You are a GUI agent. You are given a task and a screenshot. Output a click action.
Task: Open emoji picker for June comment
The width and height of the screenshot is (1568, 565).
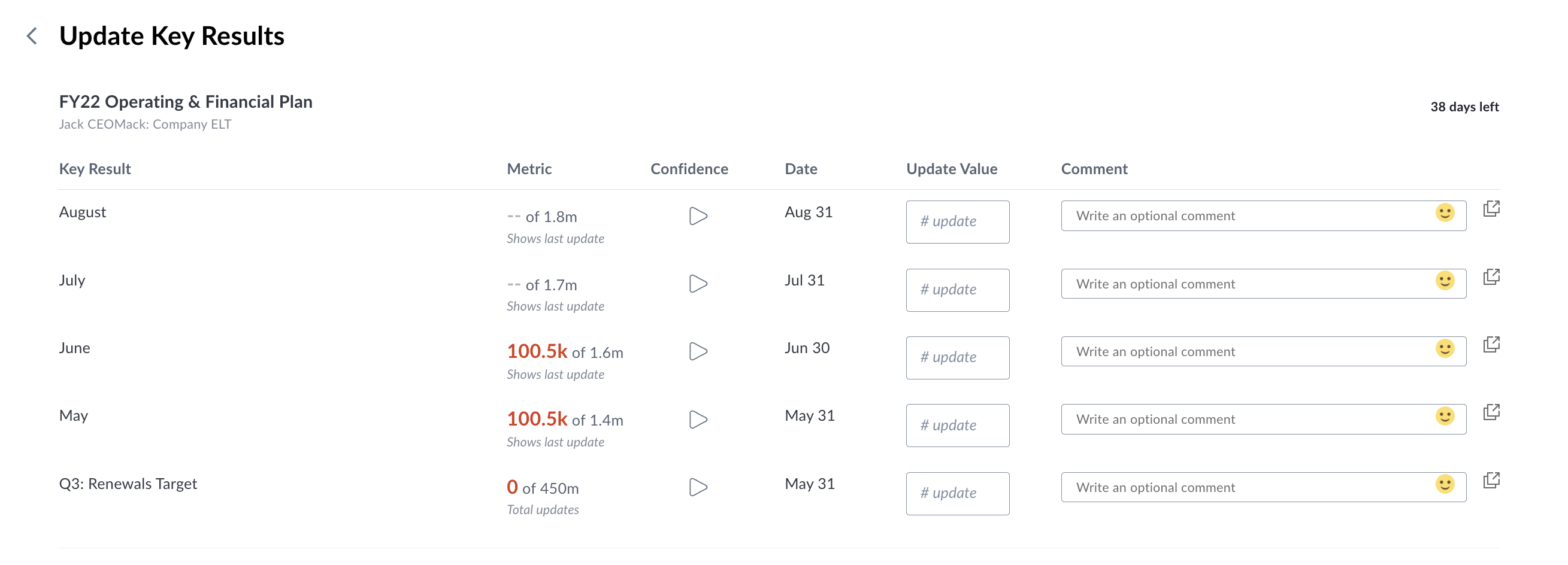(x=1445, y=348)
